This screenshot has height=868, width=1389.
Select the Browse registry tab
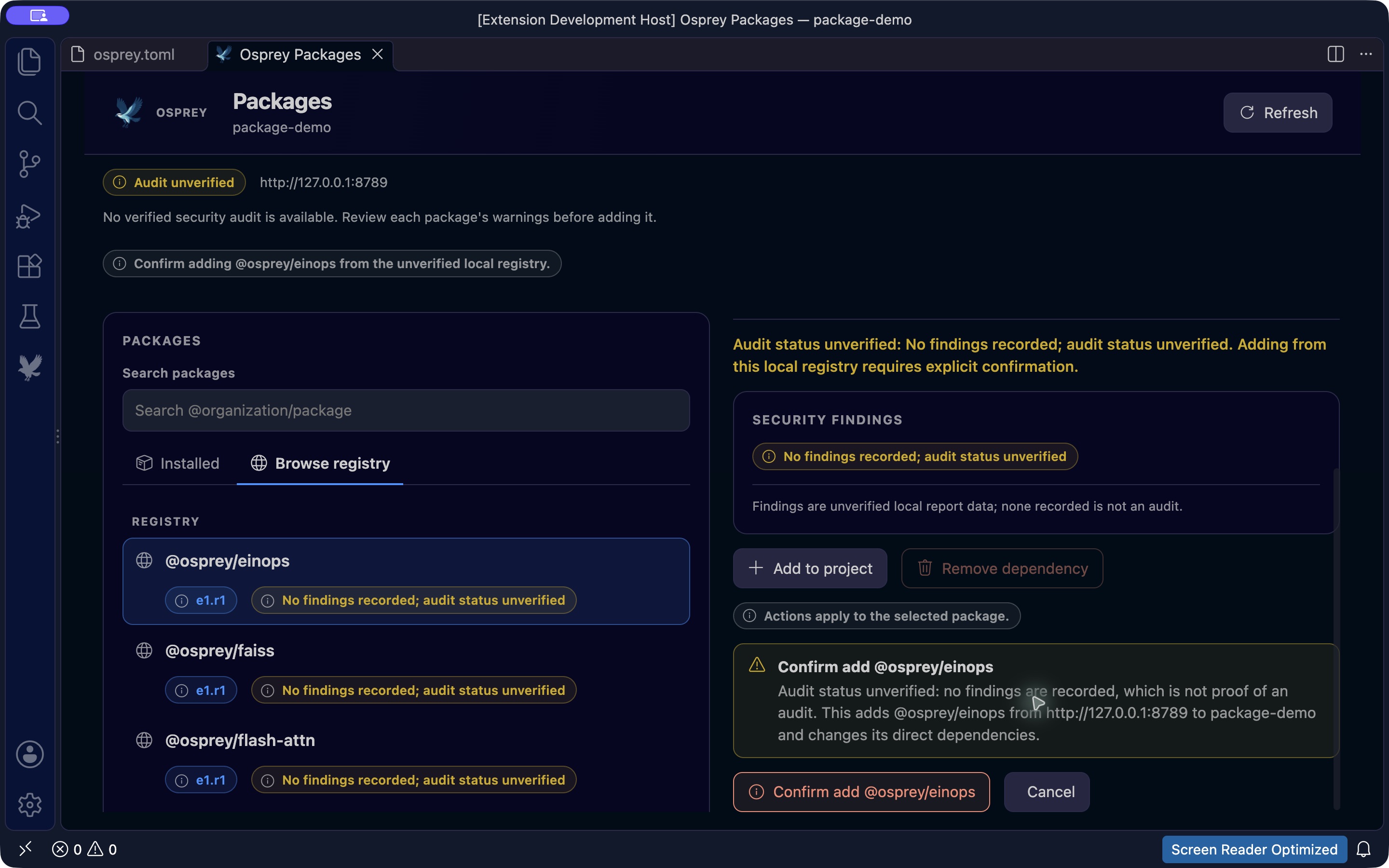(320, 463)
